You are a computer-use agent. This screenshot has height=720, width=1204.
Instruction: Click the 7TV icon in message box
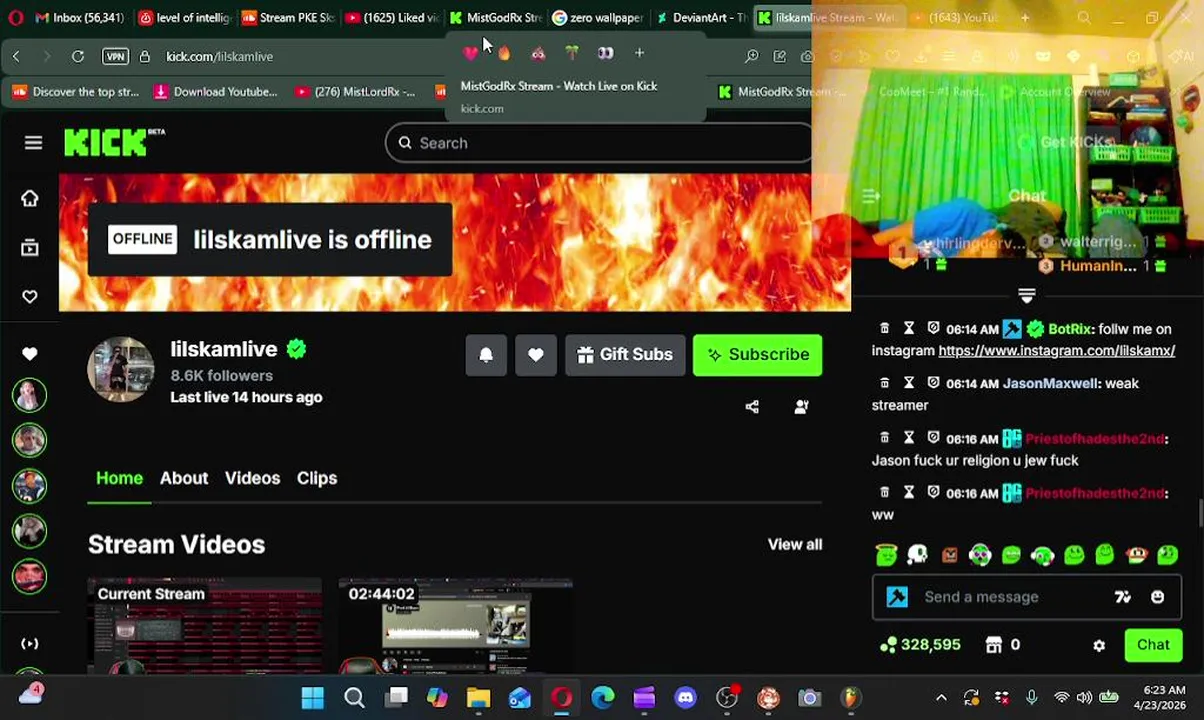(1122, 597)
